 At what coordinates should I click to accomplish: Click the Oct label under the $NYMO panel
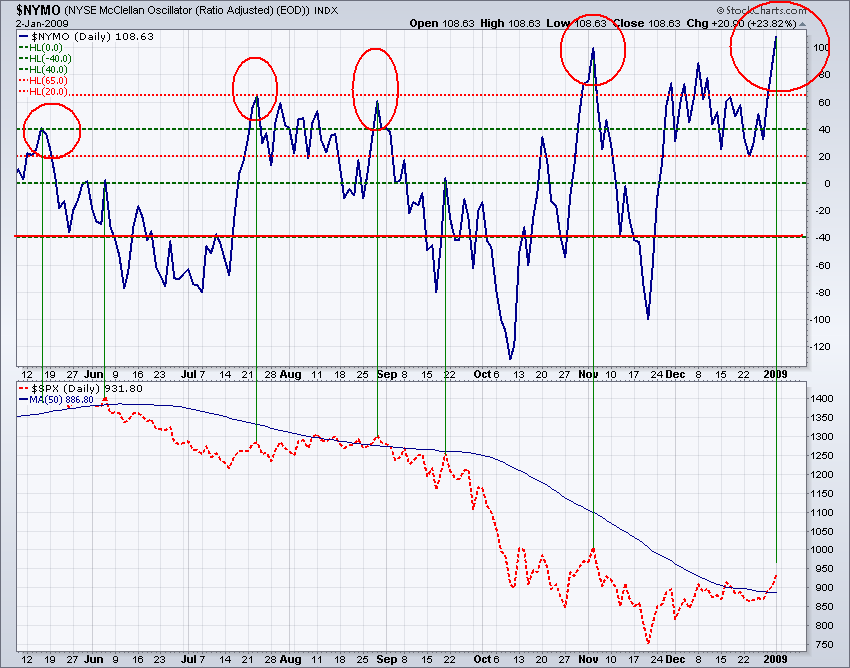coord(482,374)
